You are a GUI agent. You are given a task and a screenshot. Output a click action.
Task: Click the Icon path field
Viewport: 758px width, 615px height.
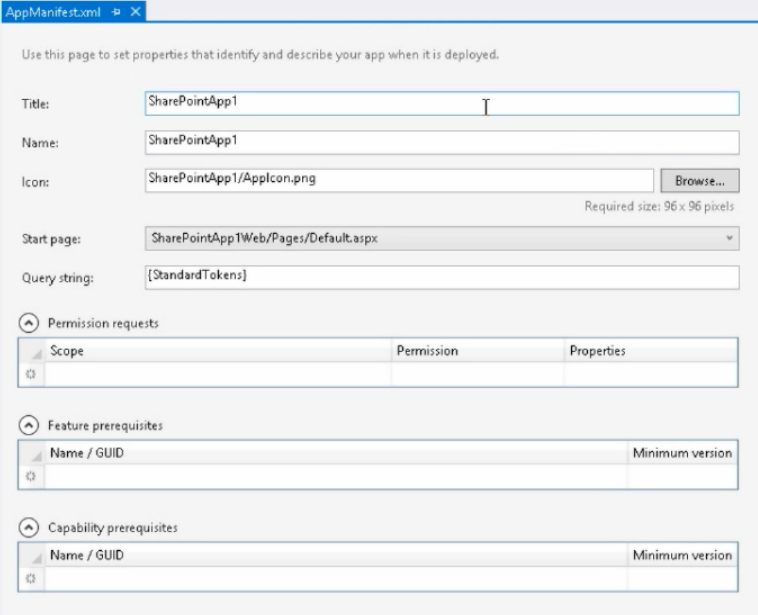pos(399,180)
